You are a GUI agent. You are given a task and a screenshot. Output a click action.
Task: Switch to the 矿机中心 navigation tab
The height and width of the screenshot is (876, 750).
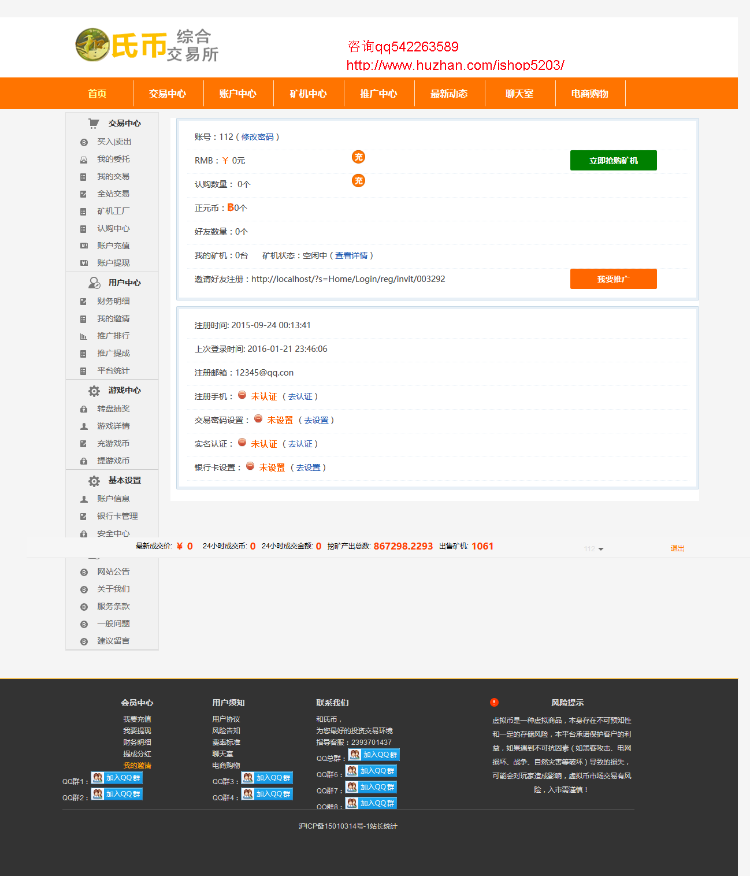pos(308,93)
